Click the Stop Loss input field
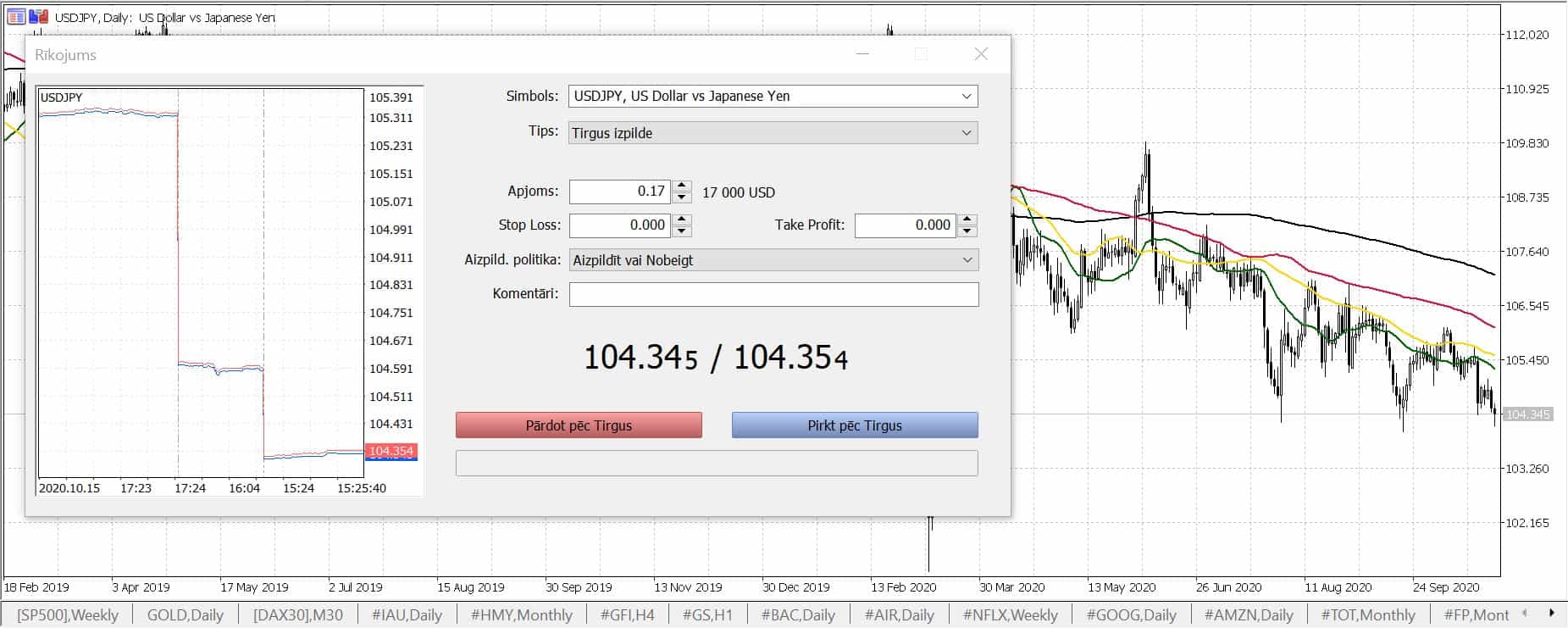The width and height of the screenshot is (1568, 628). coord(619,225)
